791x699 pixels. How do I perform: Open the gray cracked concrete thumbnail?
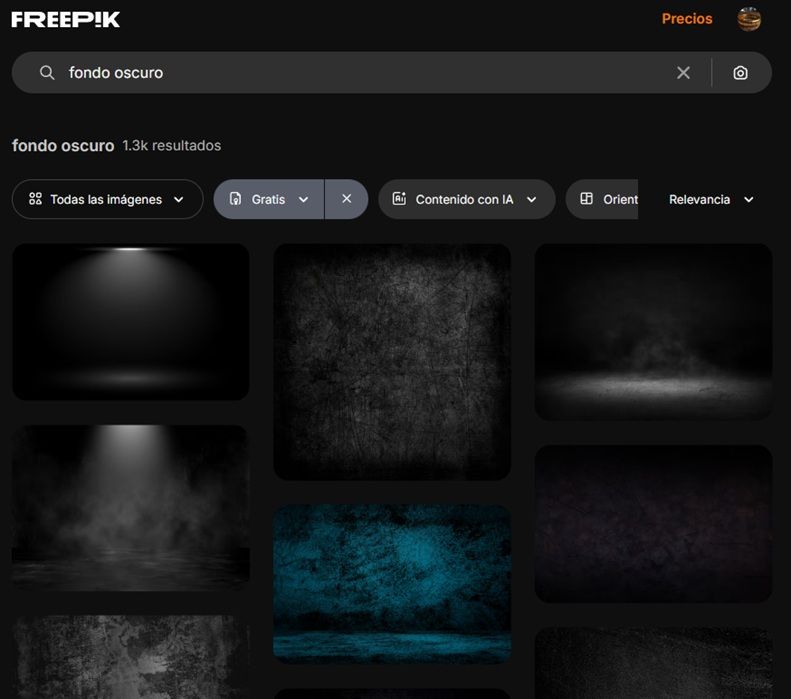pyautogui.click(x=131, y=657)
